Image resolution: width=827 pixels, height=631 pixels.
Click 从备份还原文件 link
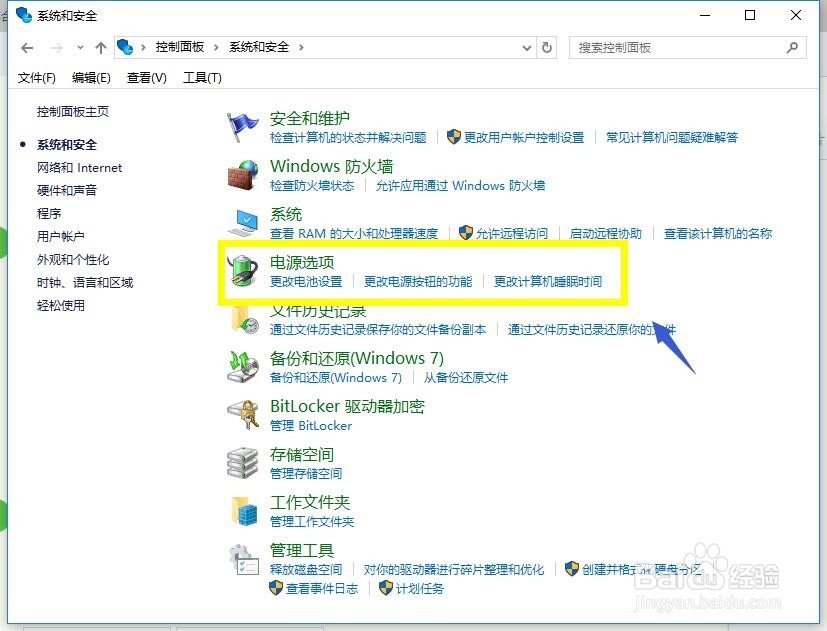click(466, 378)
